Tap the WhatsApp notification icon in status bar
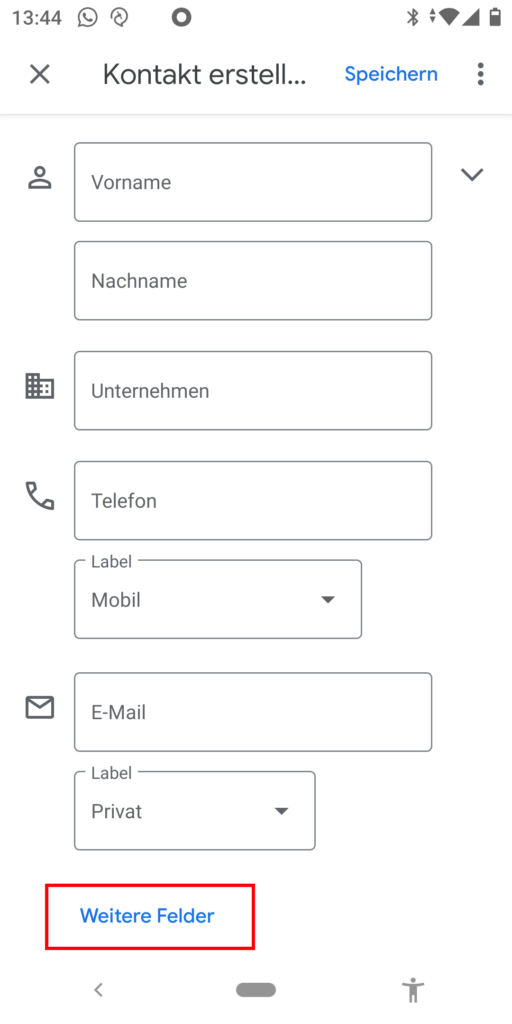 [x=87, y=18]
